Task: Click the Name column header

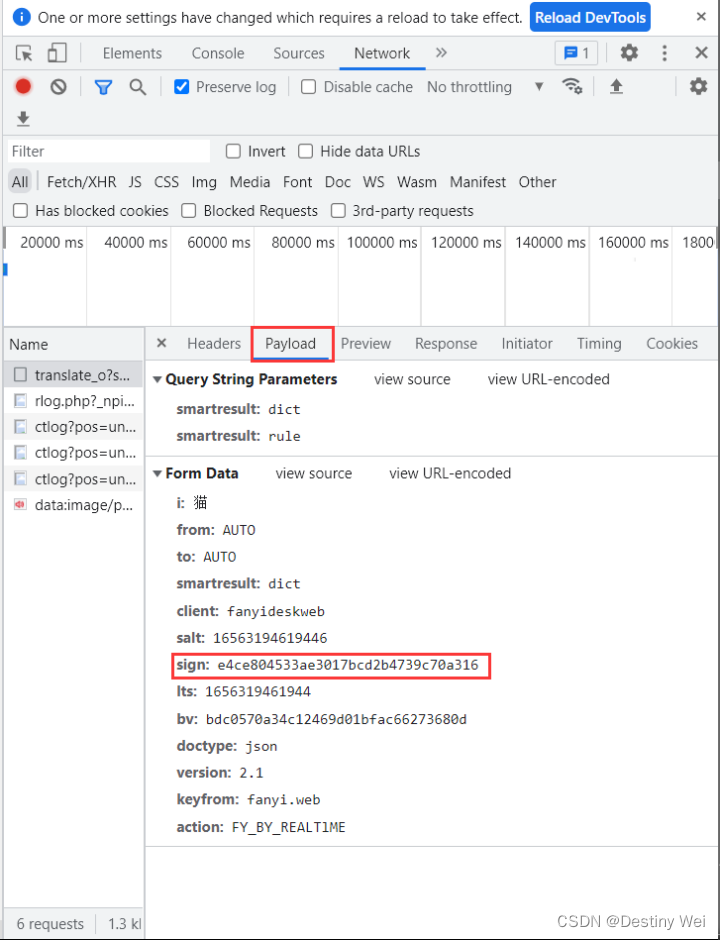Action: pyautogui.click(x=73, y=344)
